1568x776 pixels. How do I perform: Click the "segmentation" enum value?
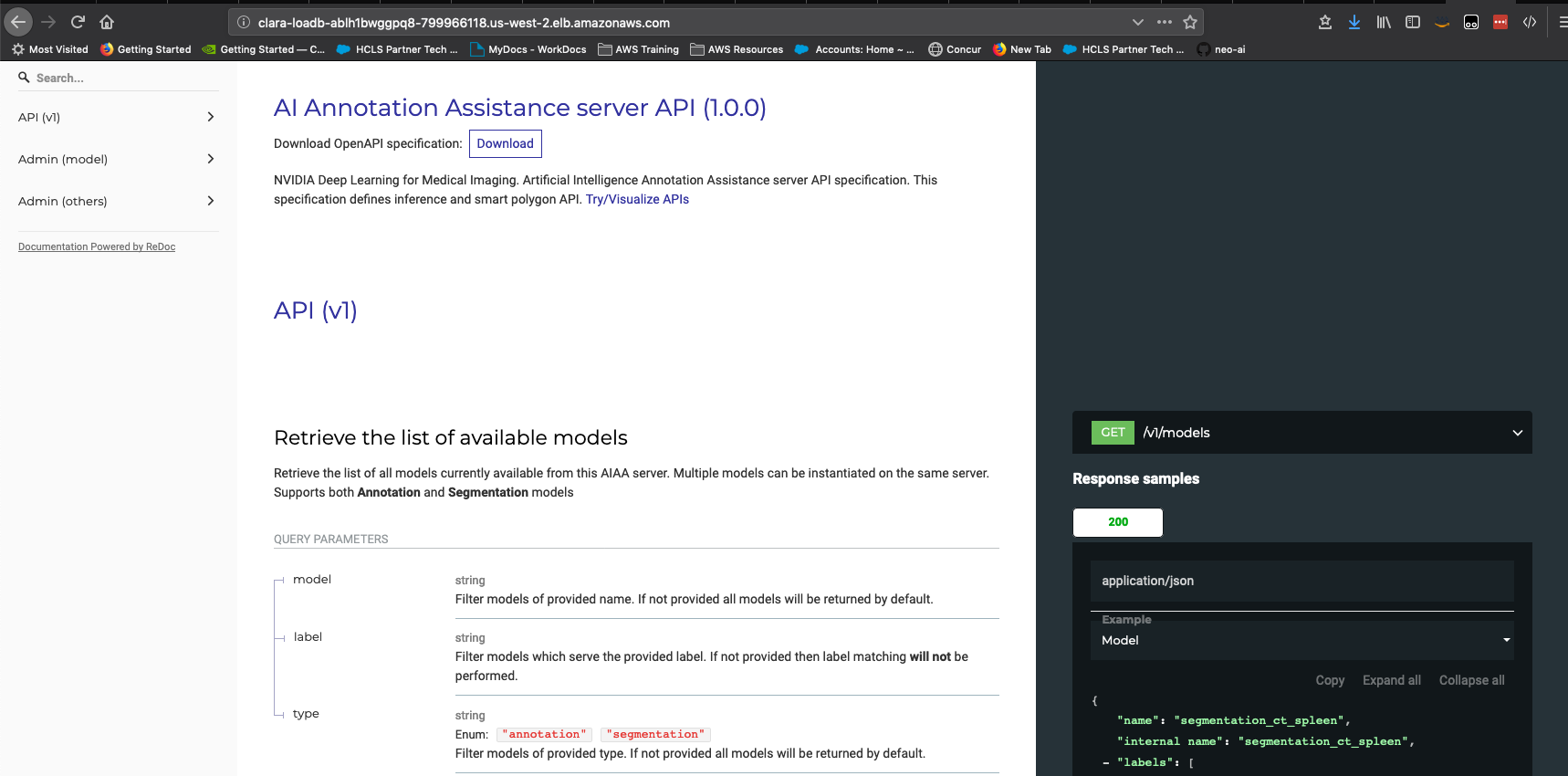coord(655,734)
